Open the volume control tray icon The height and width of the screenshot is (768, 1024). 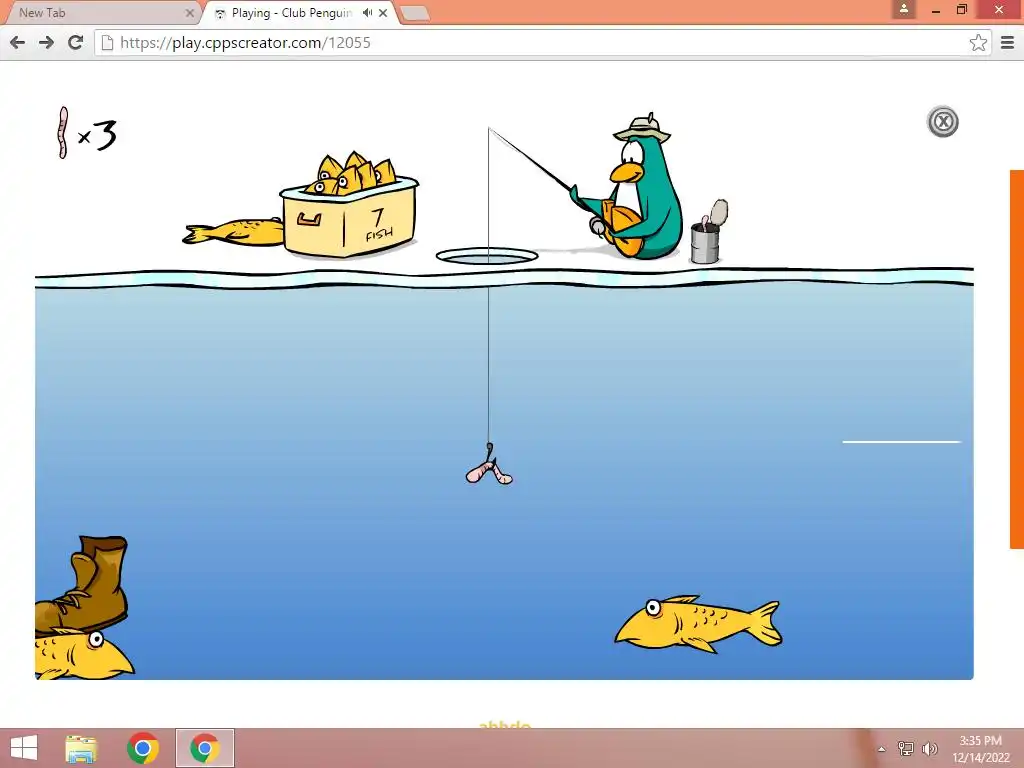coord(929,749)
